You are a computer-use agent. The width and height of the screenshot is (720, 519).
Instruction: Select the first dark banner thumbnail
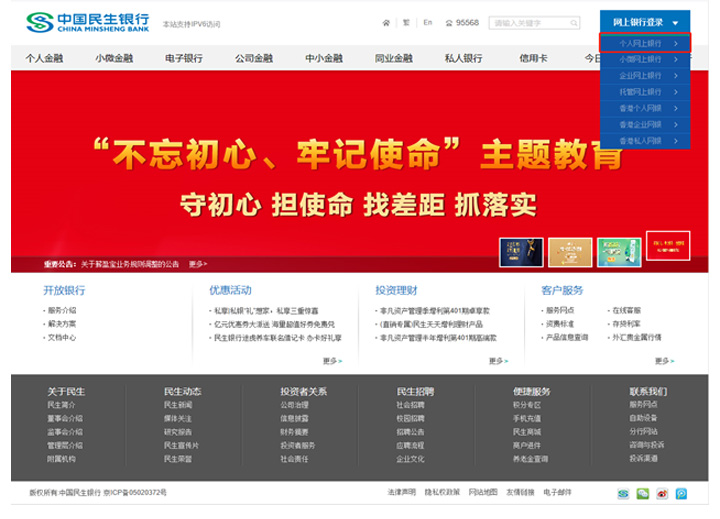point(516,251)
